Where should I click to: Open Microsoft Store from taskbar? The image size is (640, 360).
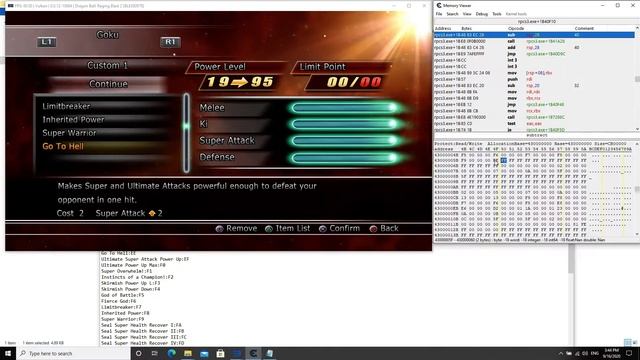(x=220, y=353)
